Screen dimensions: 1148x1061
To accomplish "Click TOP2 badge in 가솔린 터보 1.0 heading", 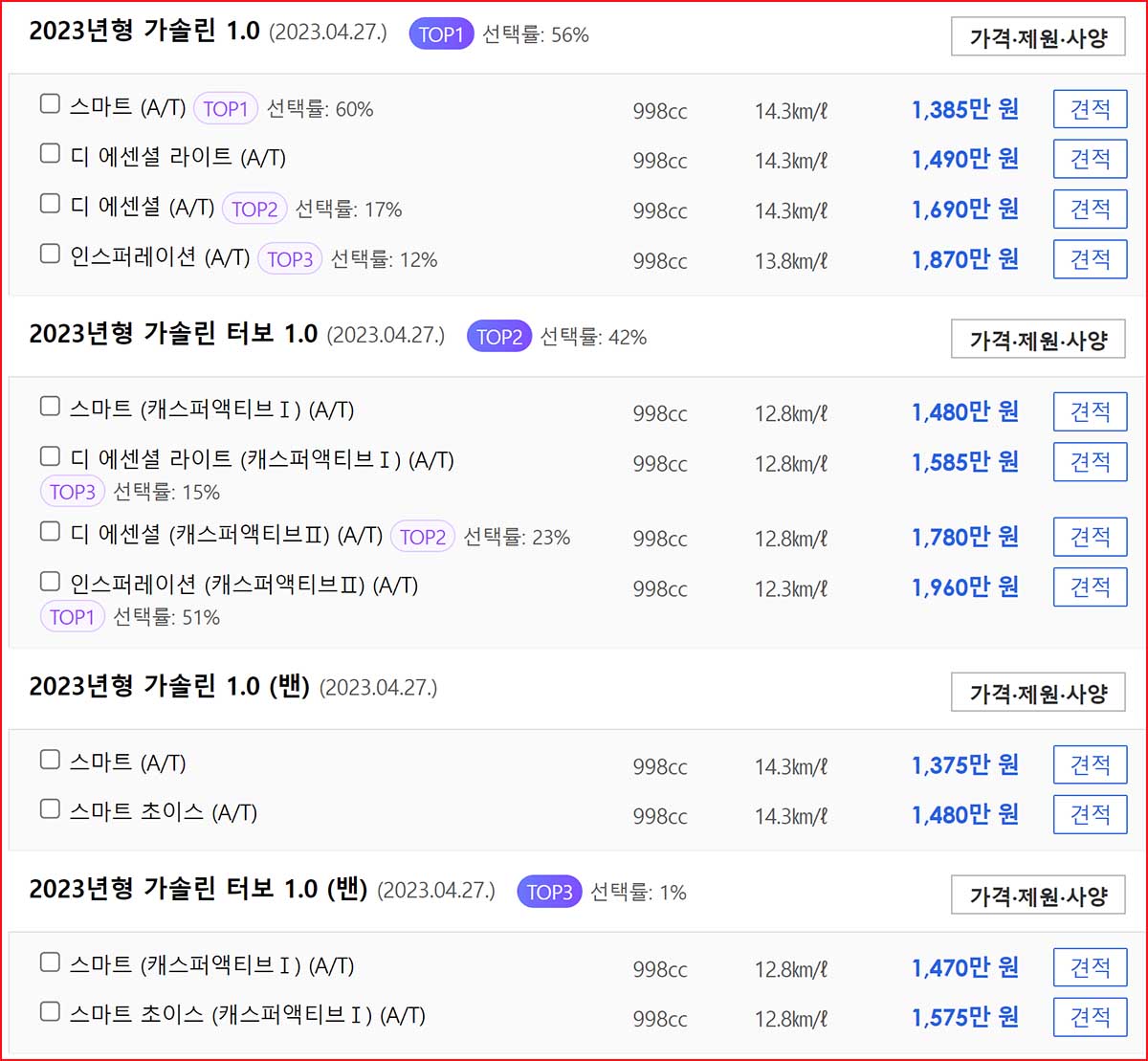I will (498, 337).
